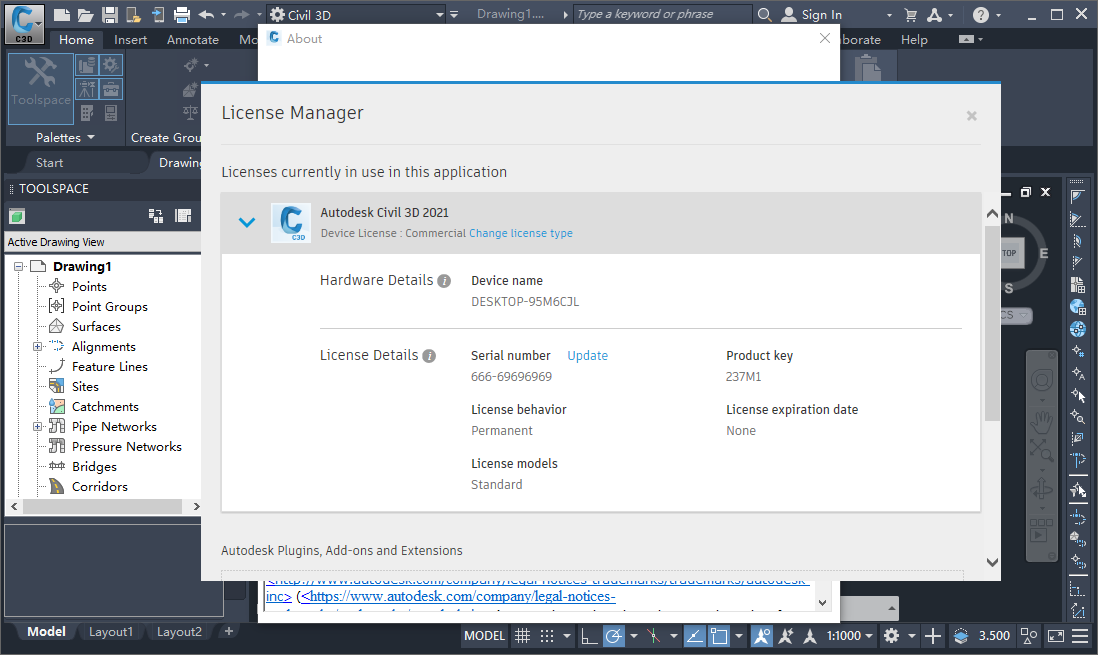The height and width of the screenshot is (655, 1098).
Task: Switch to the Layout1 tab
Action: [110, 632]
